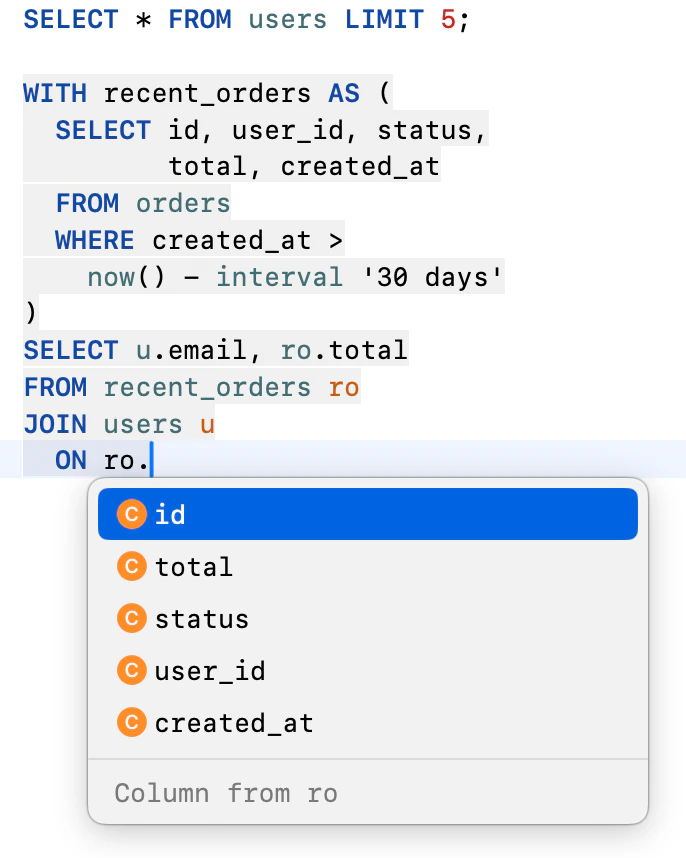Click the column icon next to total
Viewport: 686px width, 858px height.
132,566
